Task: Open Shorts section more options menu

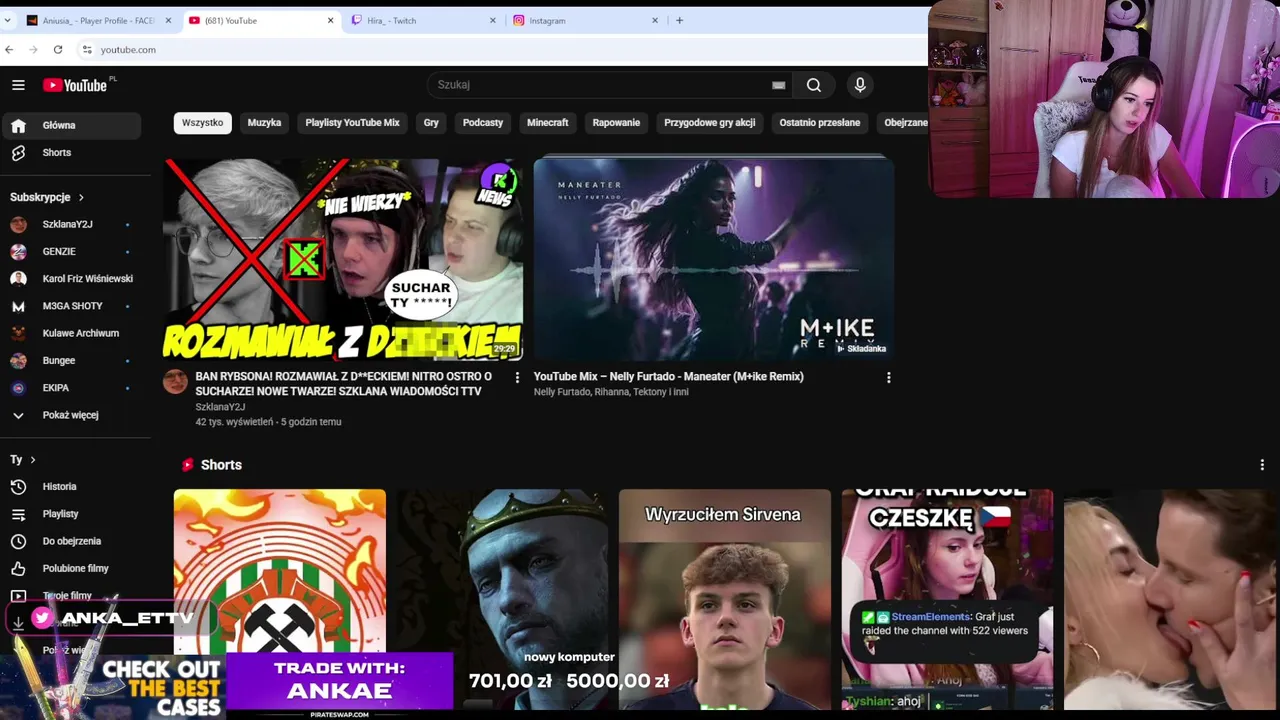Action: point(1261,465)
